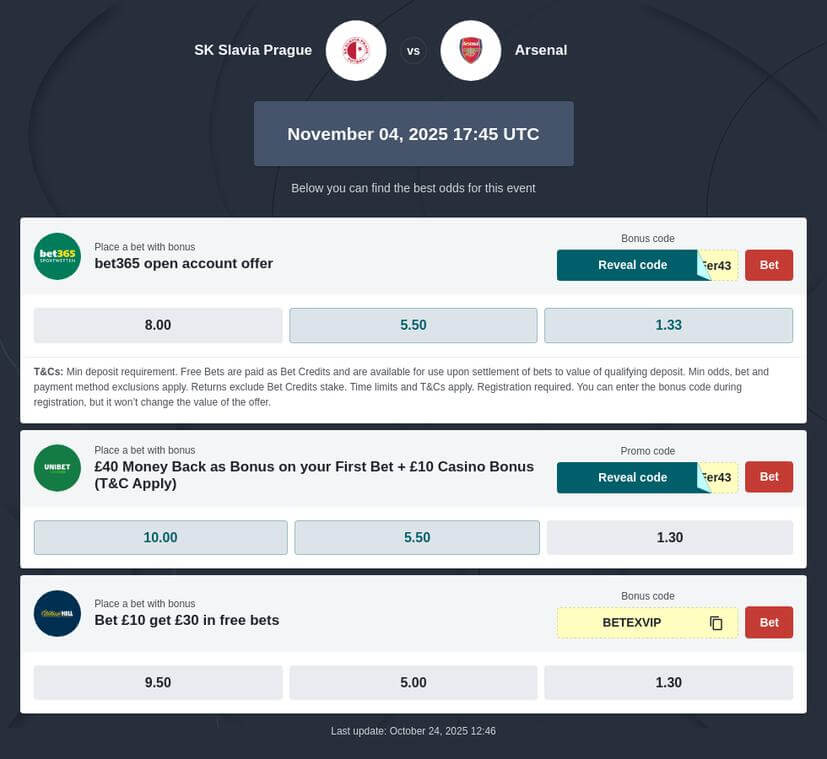Click the bet365 bookmaker logo
Viewport: 827px width, 759px height.
coord(57,256)
